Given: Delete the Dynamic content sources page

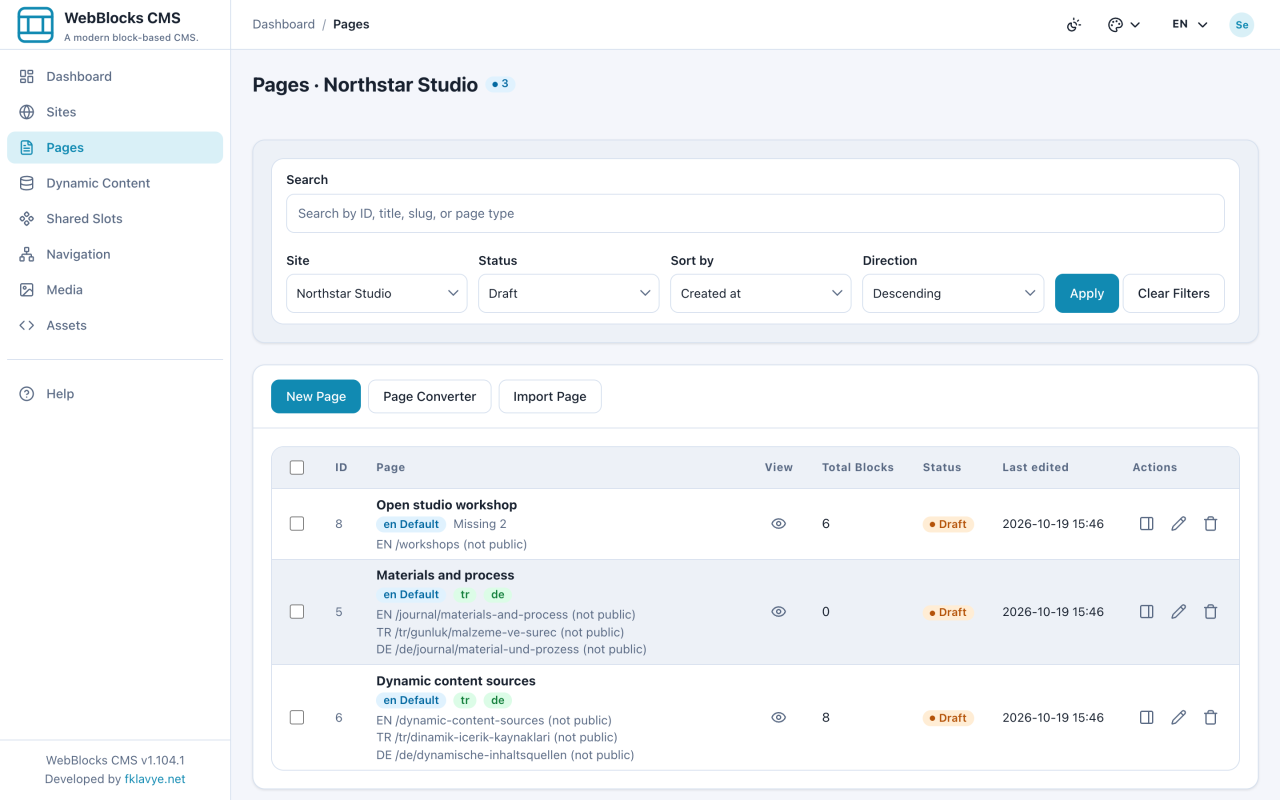Looking at the screenshot, I should click(x=1211, y=718).
